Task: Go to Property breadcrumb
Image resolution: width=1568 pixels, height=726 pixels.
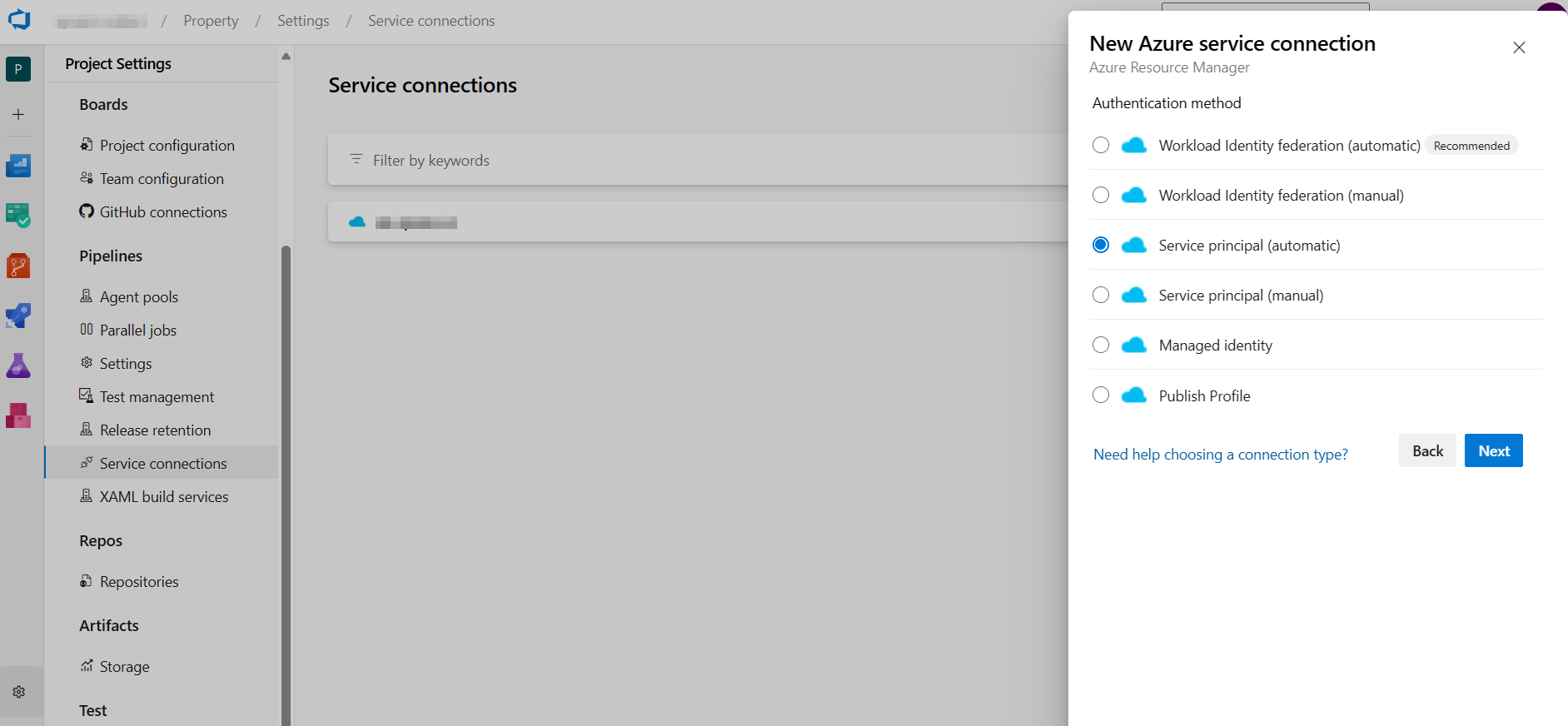Action: [x=211, y=21]
